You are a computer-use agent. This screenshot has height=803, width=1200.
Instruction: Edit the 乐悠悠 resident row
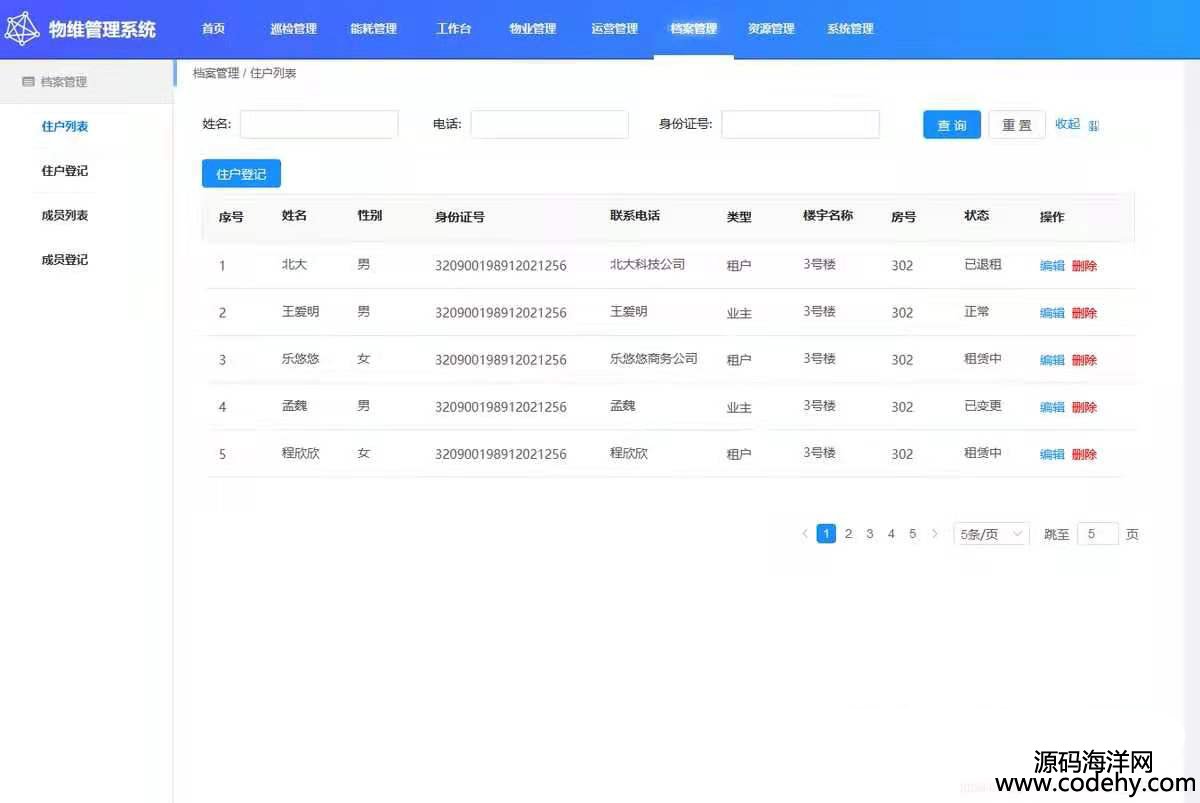[x=1052, y=360]
